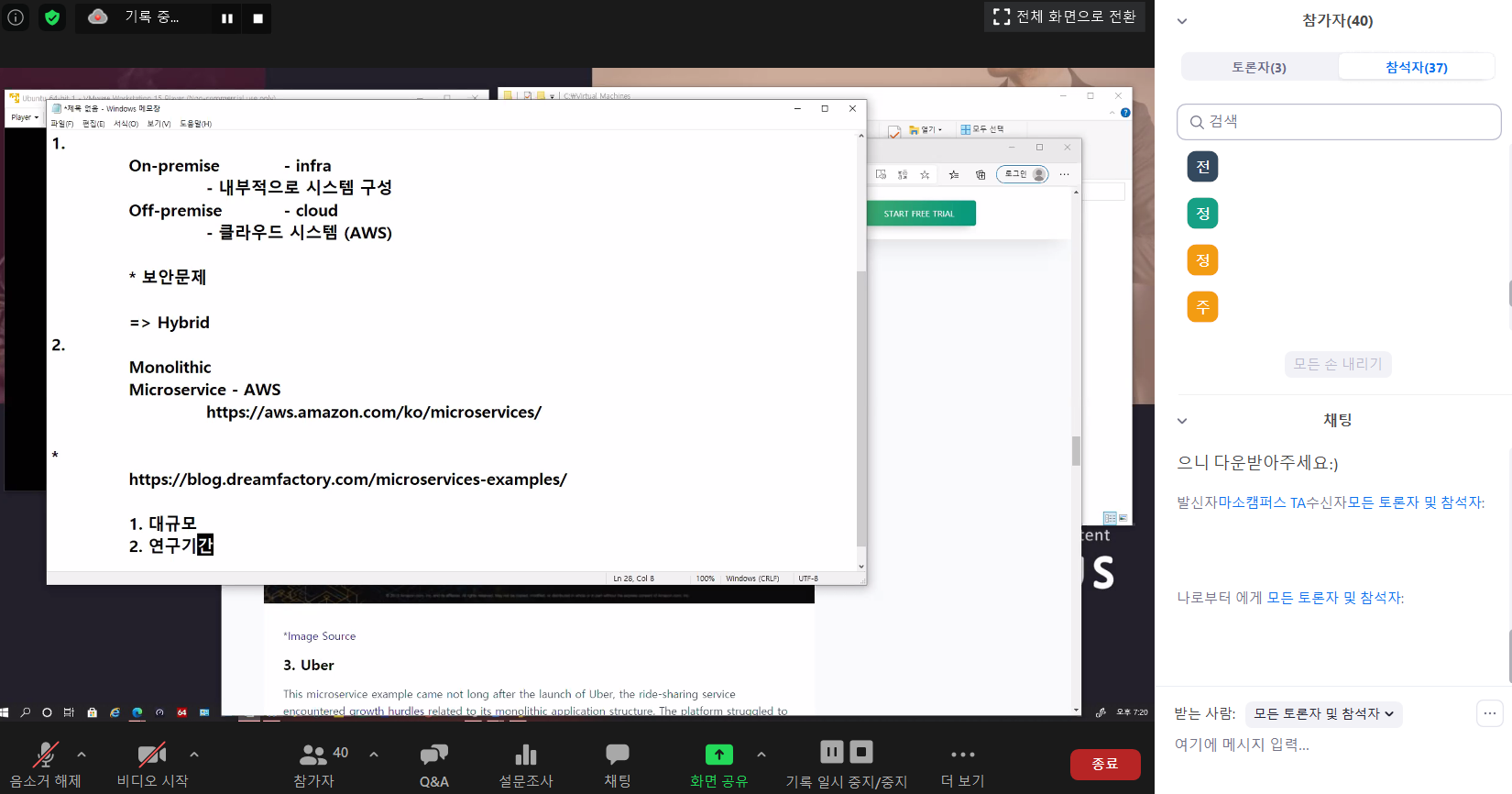Viewport: 1512px width, 794px height.
Task: Click the red 종료 end meeting button
Action: tap(1104, 764)
